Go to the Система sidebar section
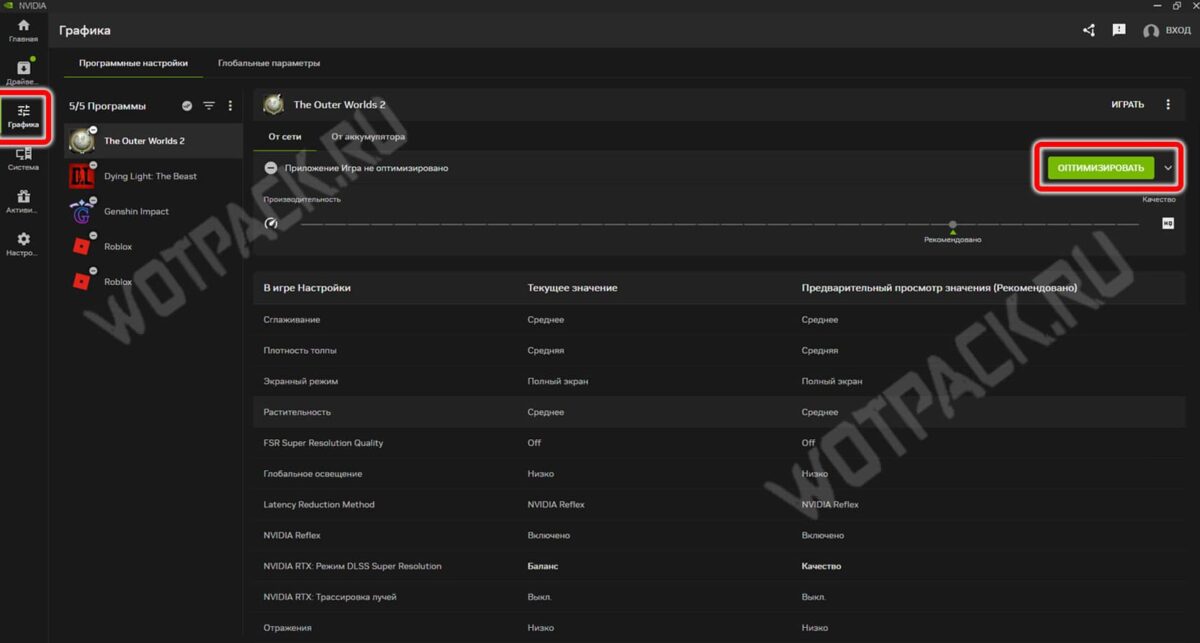 23,159
